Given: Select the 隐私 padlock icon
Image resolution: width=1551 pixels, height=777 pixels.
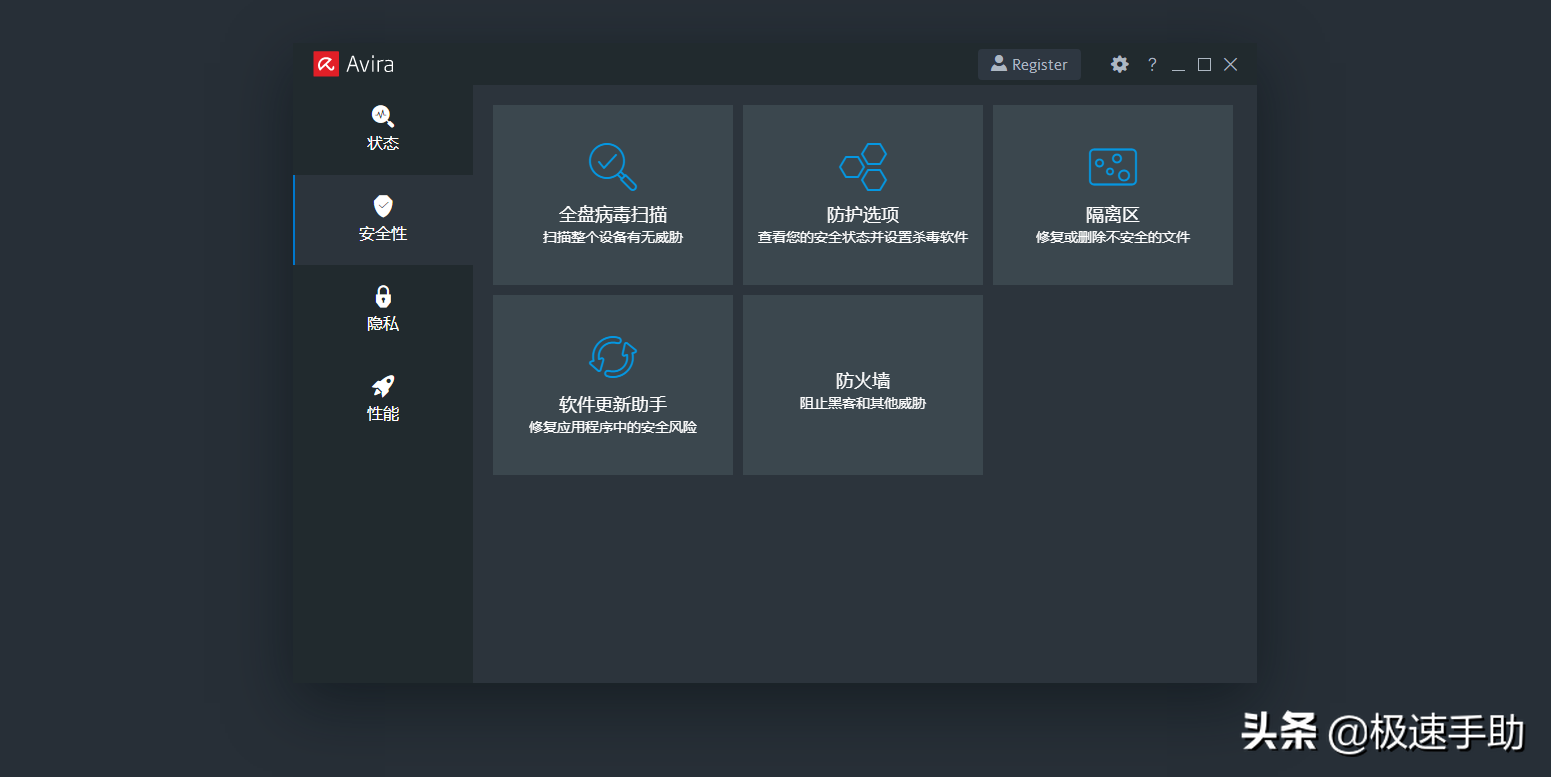Looking at the screenshot, I should [383, 296].
